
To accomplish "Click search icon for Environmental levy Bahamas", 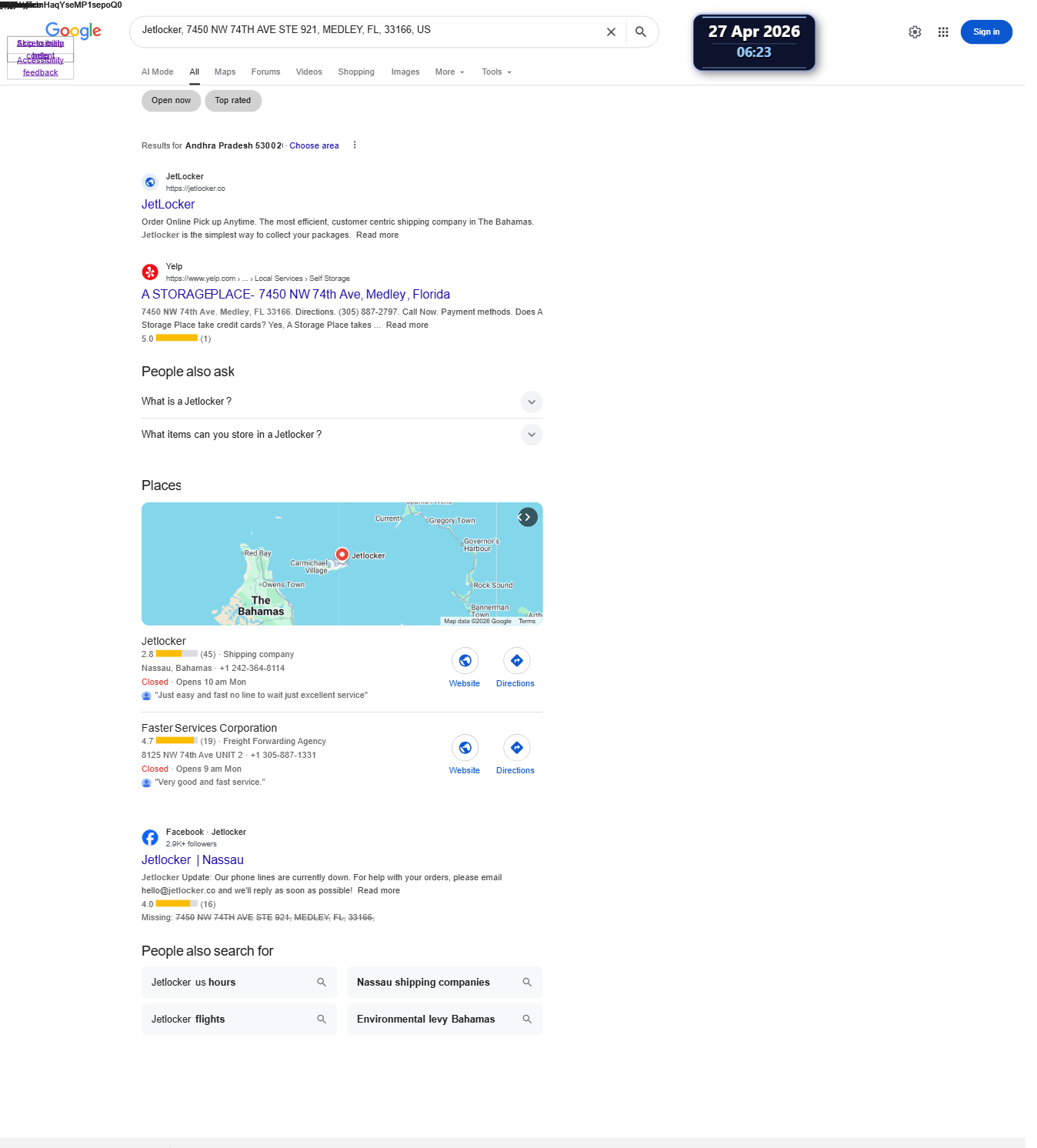I will tap(527, 1020).
